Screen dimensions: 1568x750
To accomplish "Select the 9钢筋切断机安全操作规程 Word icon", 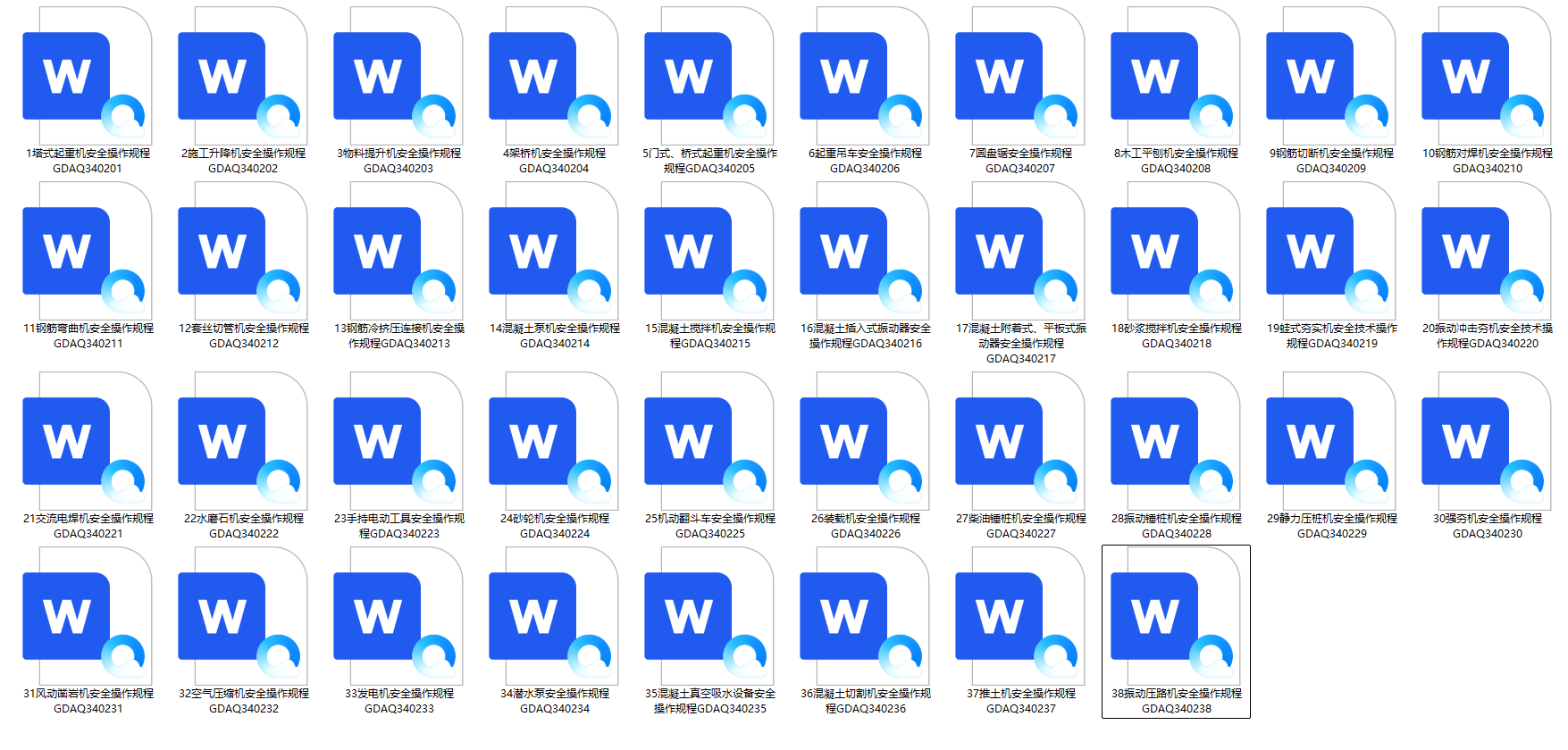I will (1331, 76).
